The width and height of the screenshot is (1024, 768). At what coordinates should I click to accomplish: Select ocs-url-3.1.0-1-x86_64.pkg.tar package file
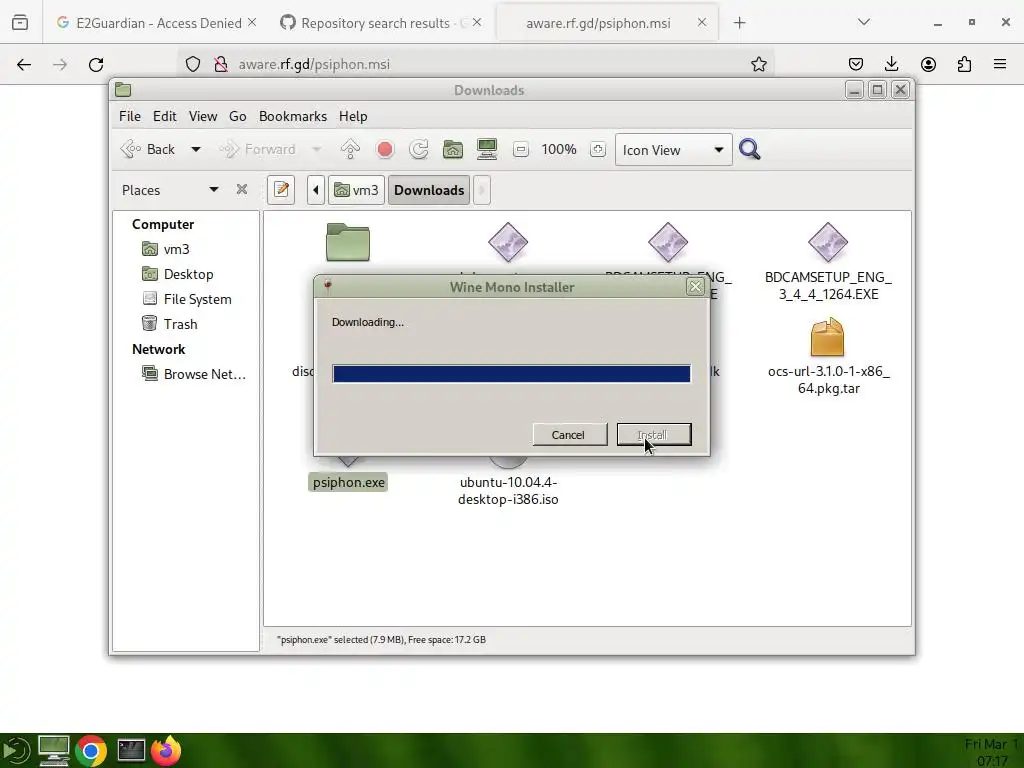tap(828, 357)
